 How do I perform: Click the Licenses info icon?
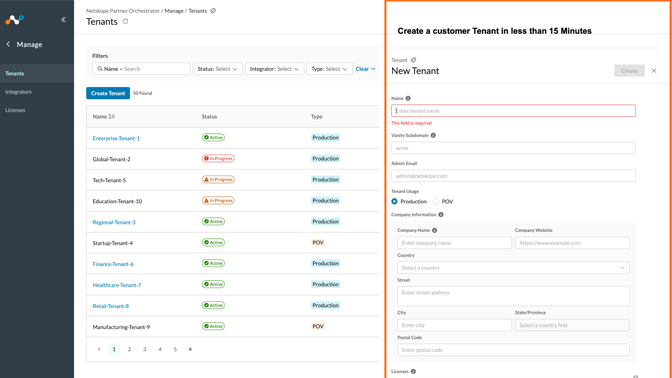click(x=413, y=372)
